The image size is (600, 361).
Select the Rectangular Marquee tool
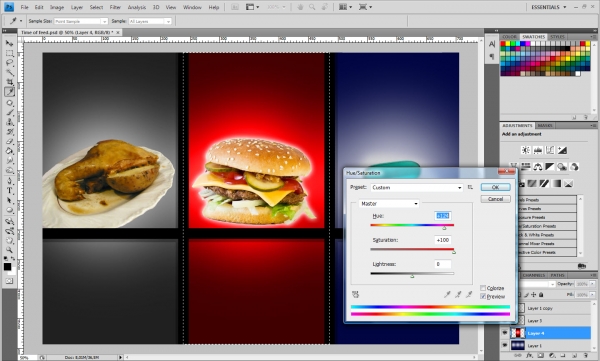tap(9, 53)
